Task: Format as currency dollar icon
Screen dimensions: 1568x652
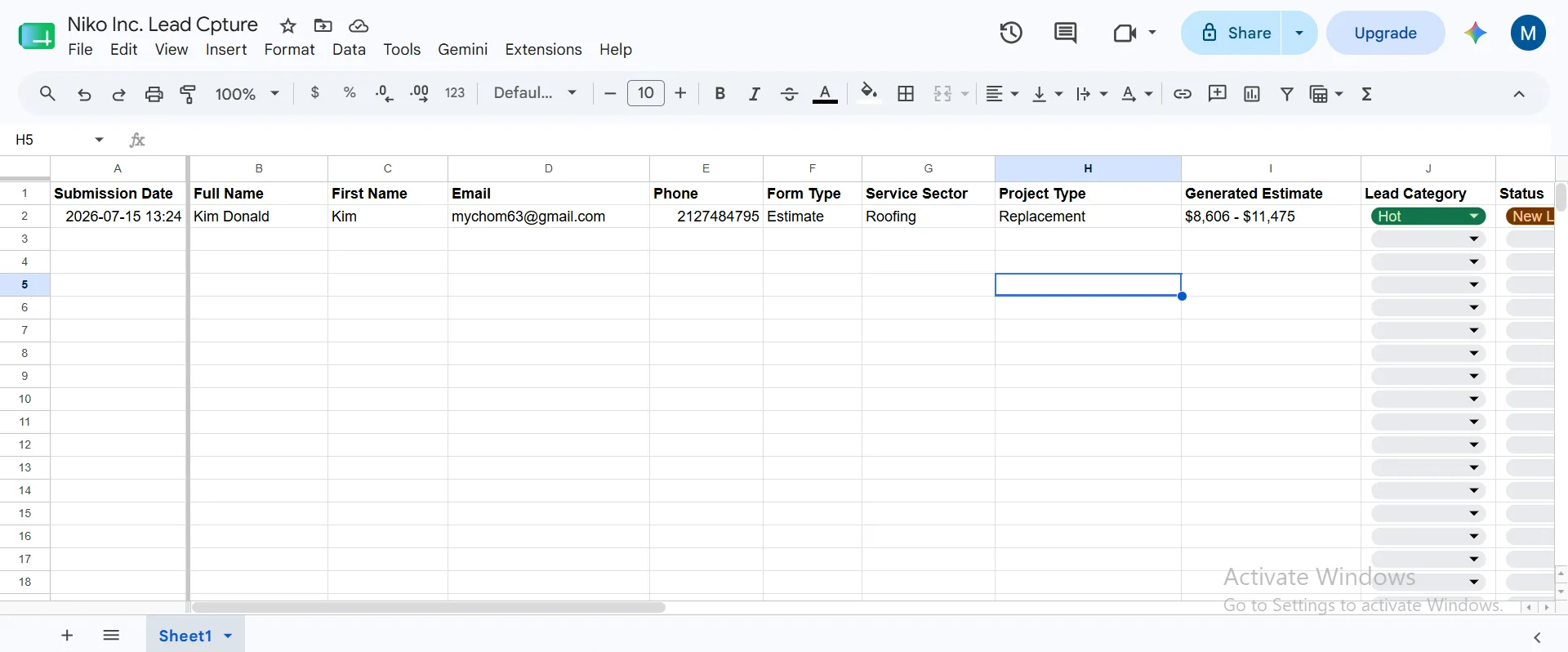Action: [315, 93]
